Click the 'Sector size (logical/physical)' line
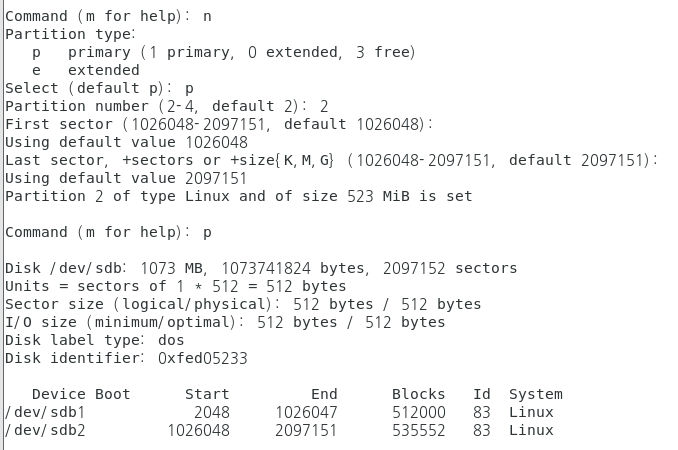This screenshot has width=678, height=450. coord(243,304)
